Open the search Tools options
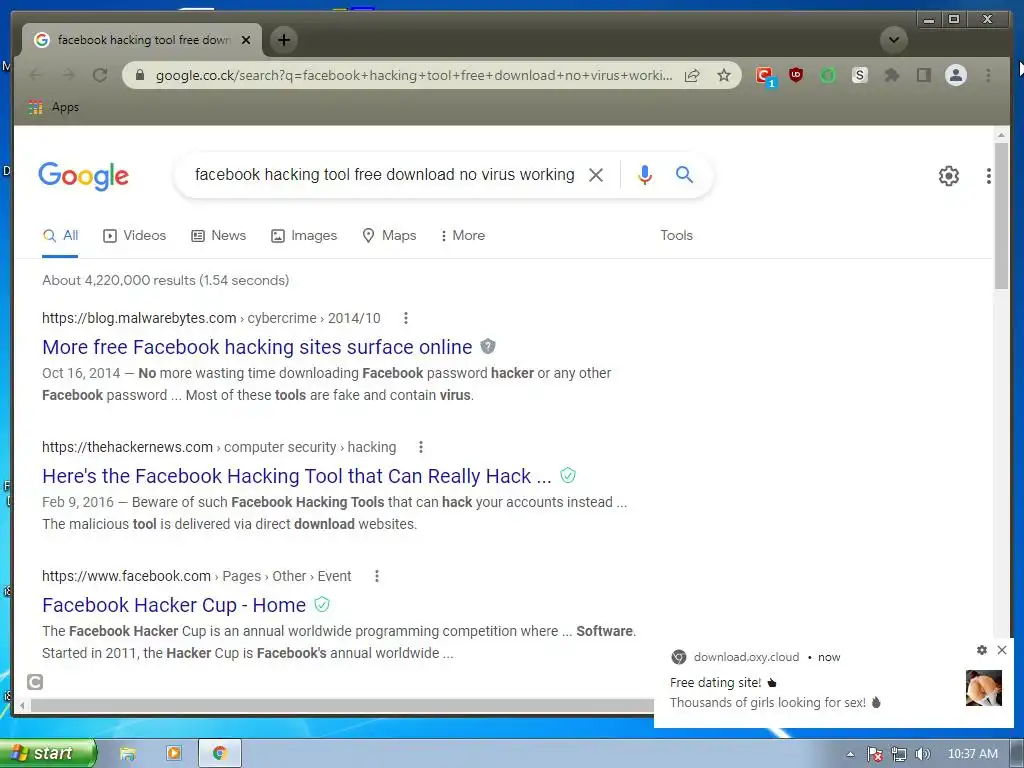 676,236
